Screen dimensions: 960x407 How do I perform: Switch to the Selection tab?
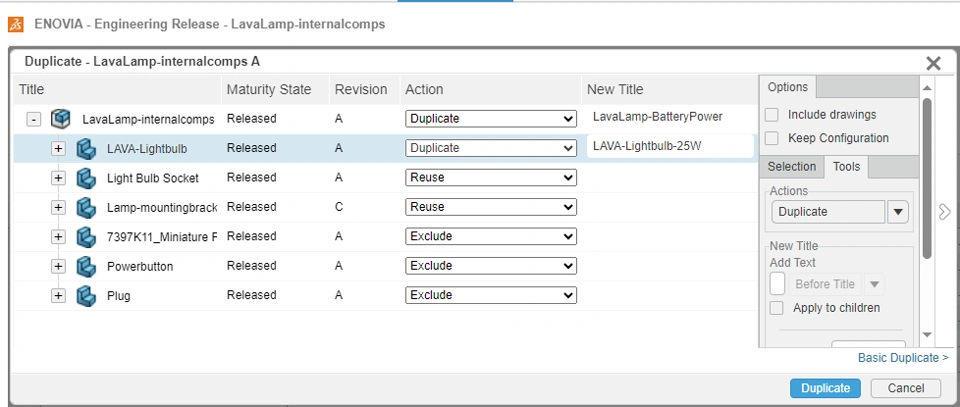click(x=792, y=167)
